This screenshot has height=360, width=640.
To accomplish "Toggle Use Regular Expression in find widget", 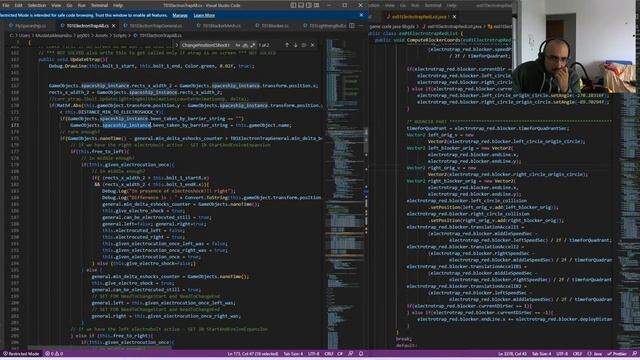I will (253, 45).
